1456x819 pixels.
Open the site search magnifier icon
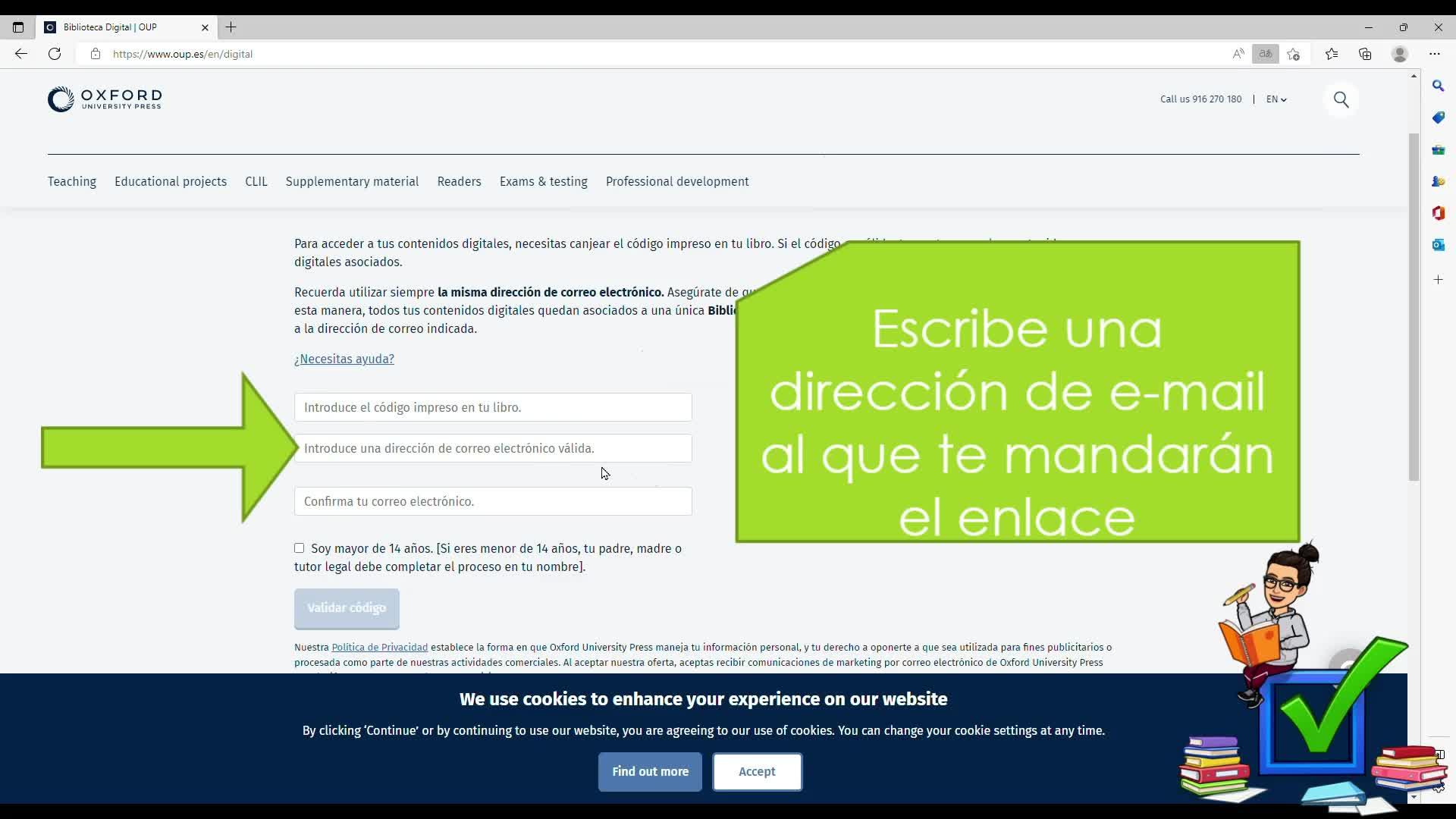(1341, 99)
